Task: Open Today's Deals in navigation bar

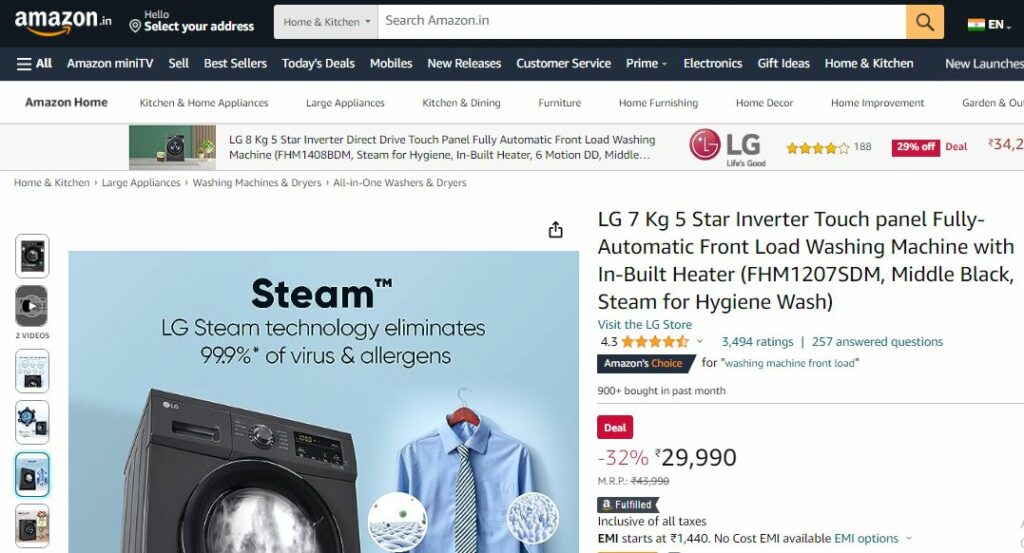Action: 318,63
